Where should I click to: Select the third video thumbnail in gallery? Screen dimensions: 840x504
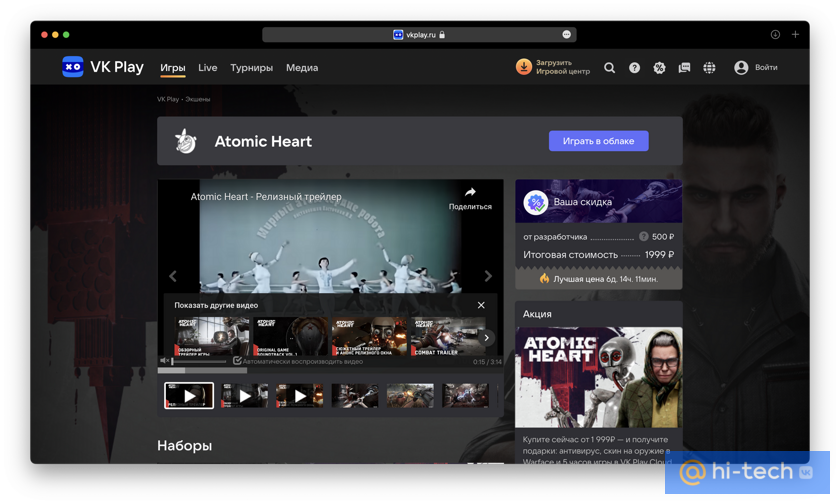pyautogui.click(x=300, y=396)
